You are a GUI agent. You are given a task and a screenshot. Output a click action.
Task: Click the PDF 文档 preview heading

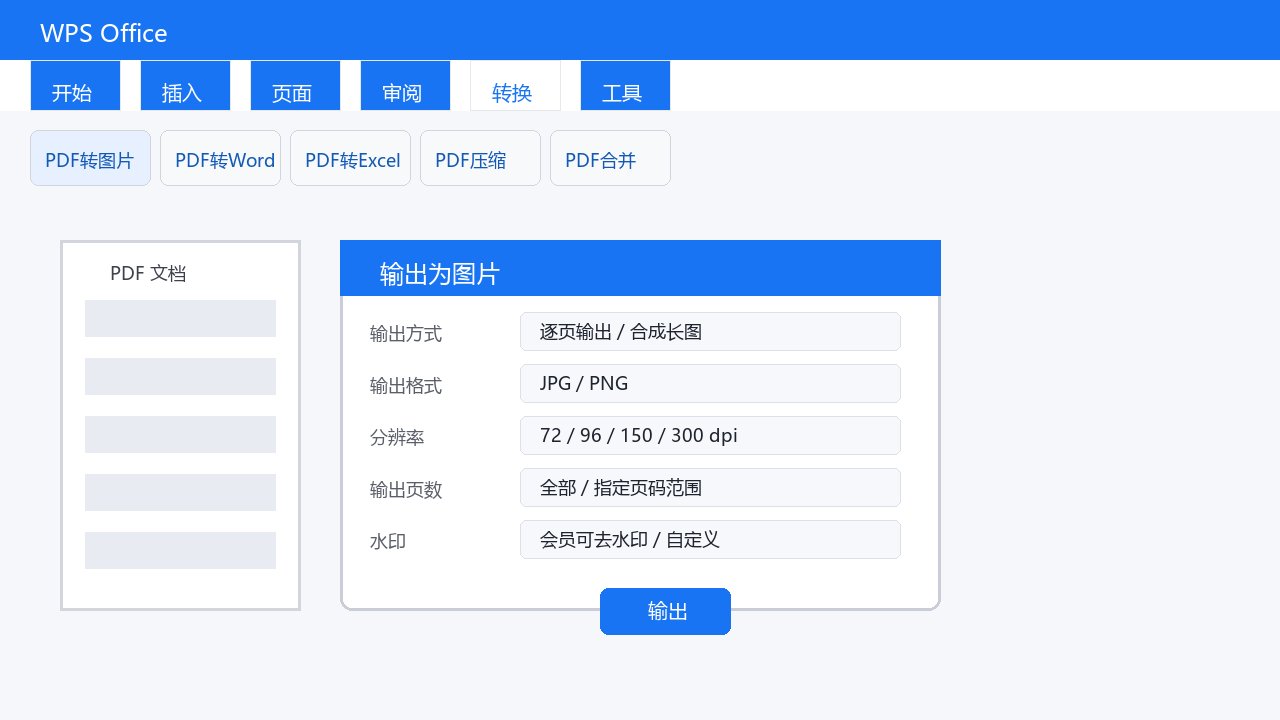[x=148, y=273]
